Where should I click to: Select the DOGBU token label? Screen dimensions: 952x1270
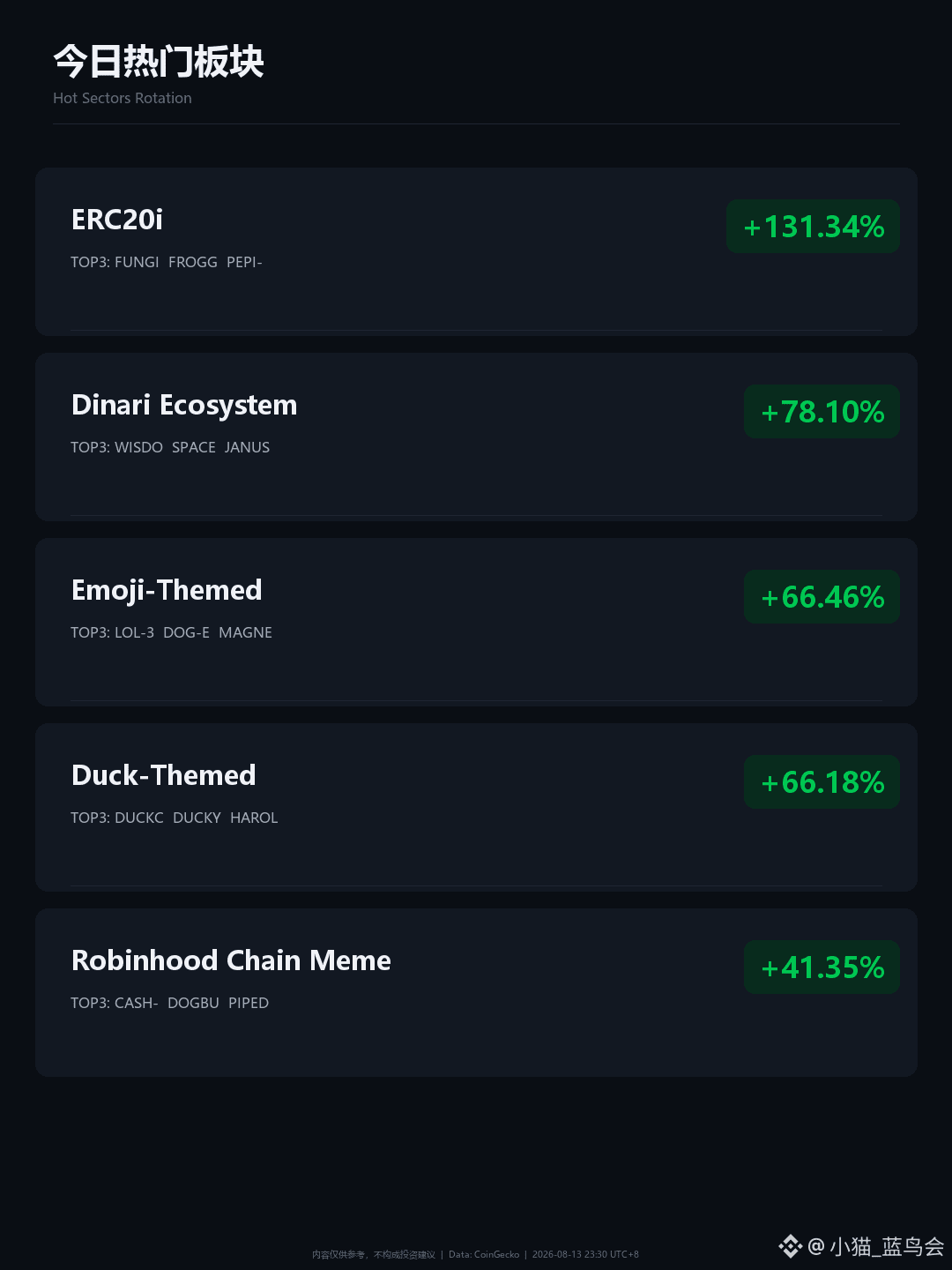[x=193, y=1003]
